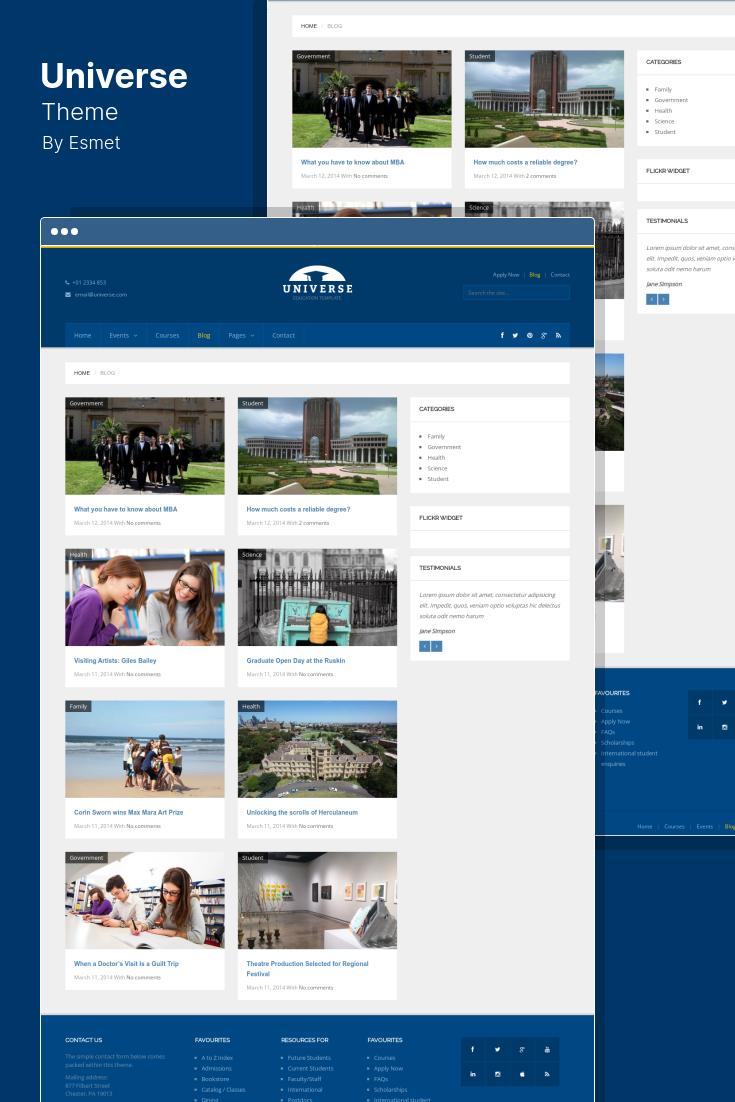Open the Contact item in the navigation bar
Viewport: 735px width, 1102px height.
tap(283, 335)
